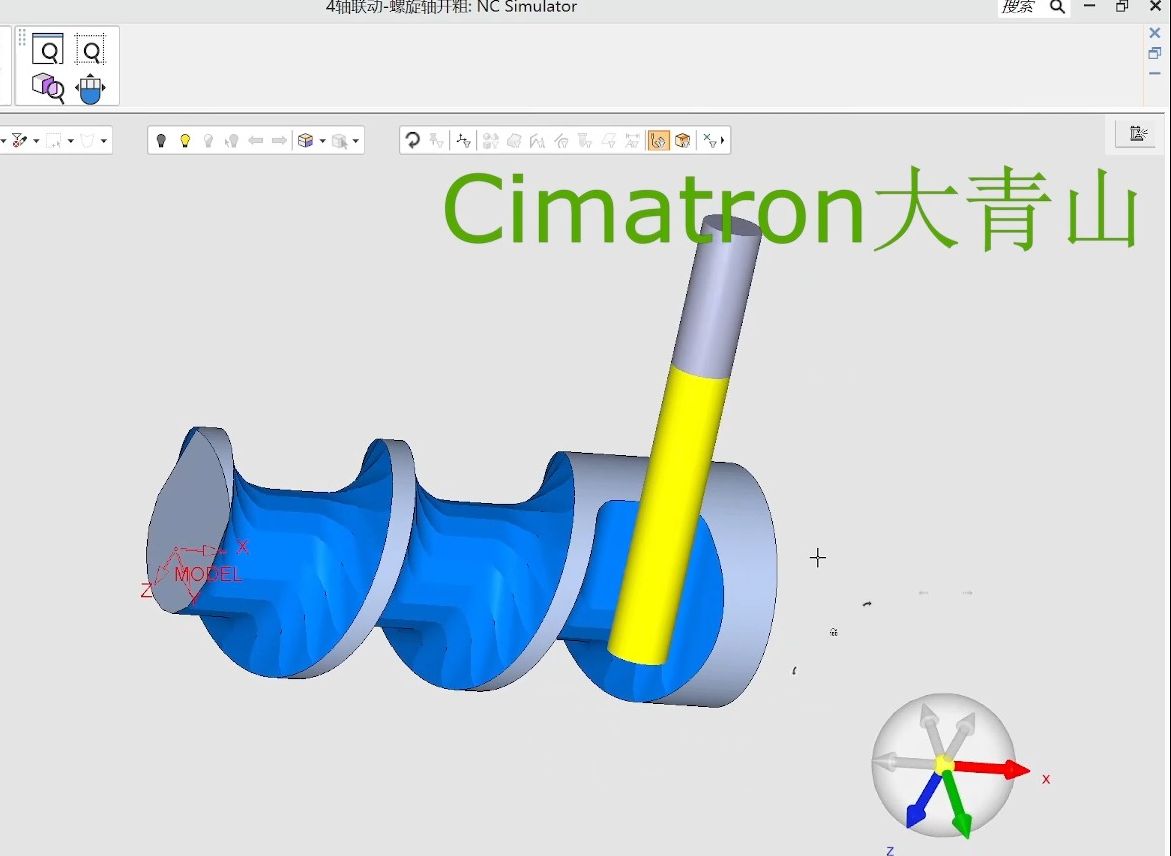This screenshot has width=1171, height=856.
Task: Click the simulation panel button at top right
Action: point(1137,134)
